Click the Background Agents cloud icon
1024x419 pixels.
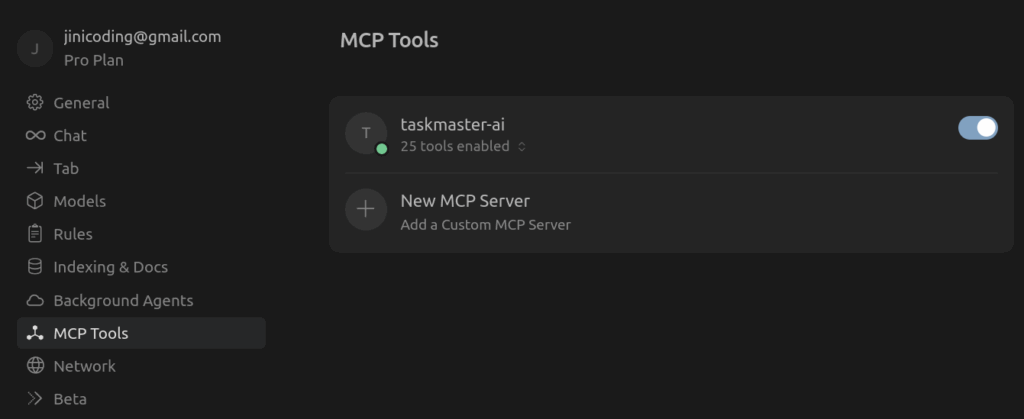click(35, 300)
